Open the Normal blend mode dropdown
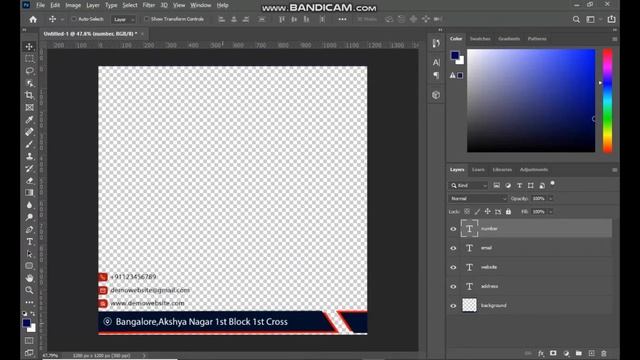 (x=478, y=198)
